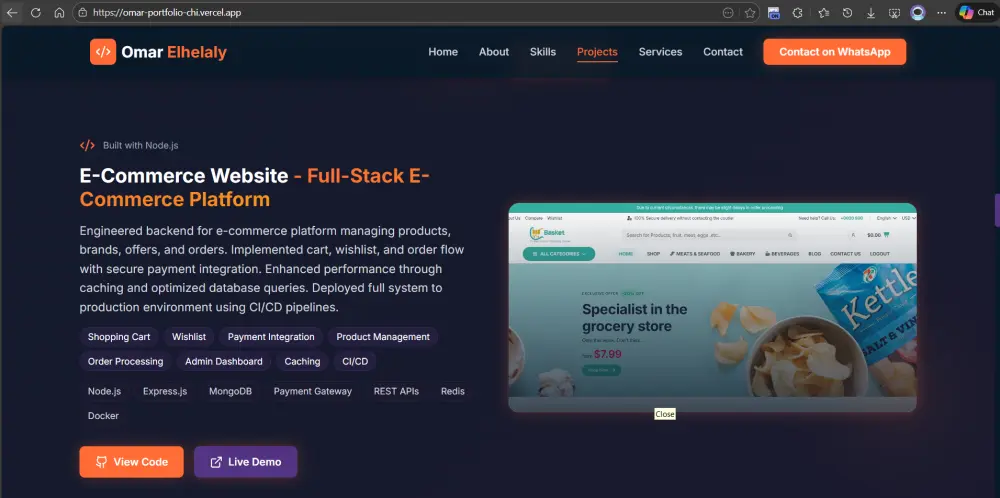Click the orange code logo icon
Screen dimensions: 1000x498
pyautogui.click(x=103, y=52)
